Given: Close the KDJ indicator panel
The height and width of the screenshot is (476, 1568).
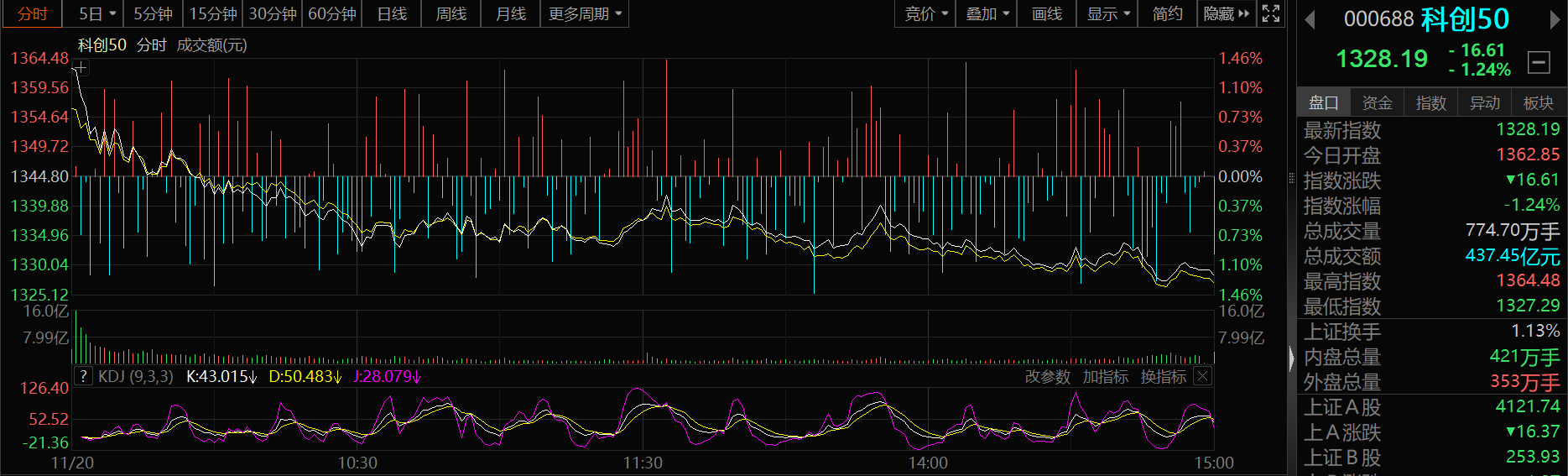Looking at the screenshot, I should [1202, 376].
